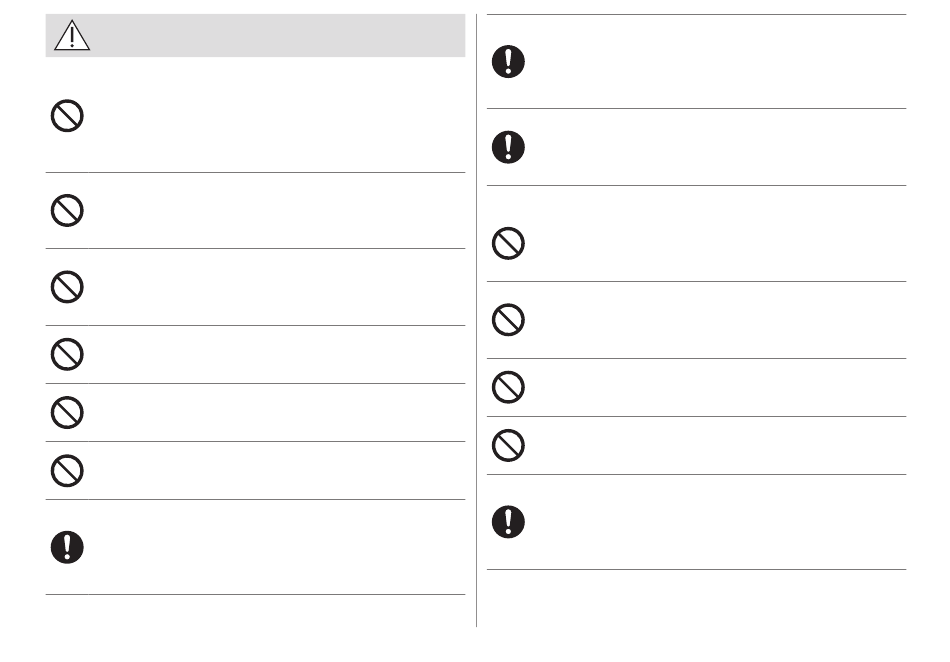Click the gray warning header banner

(x=255, y=35)
